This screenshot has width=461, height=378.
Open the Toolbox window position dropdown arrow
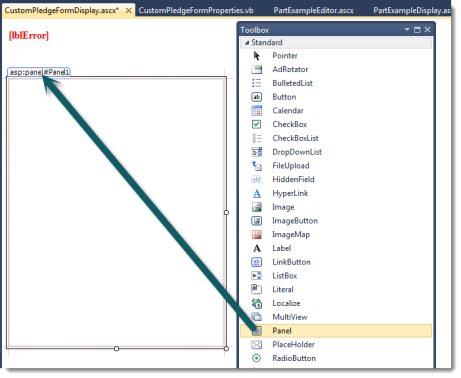coord(407,30)
